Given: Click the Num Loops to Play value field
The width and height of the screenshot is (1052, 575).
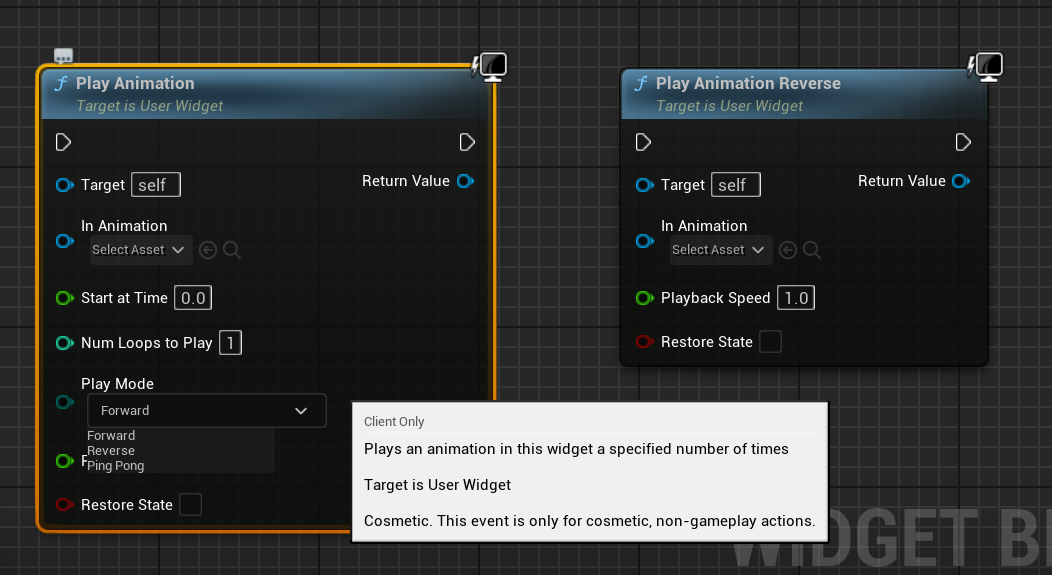Looking at the screenshot, I should click(230, 343).
